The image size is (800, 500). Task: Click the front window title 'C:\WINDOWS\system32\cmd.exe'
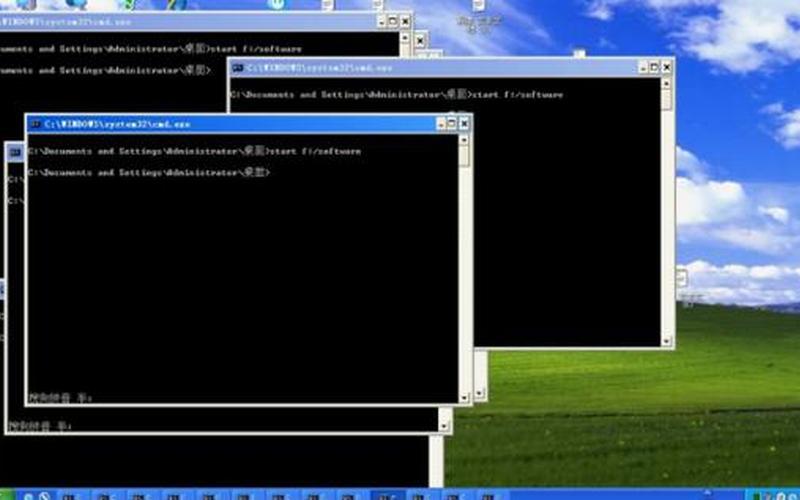pos(117,124)
